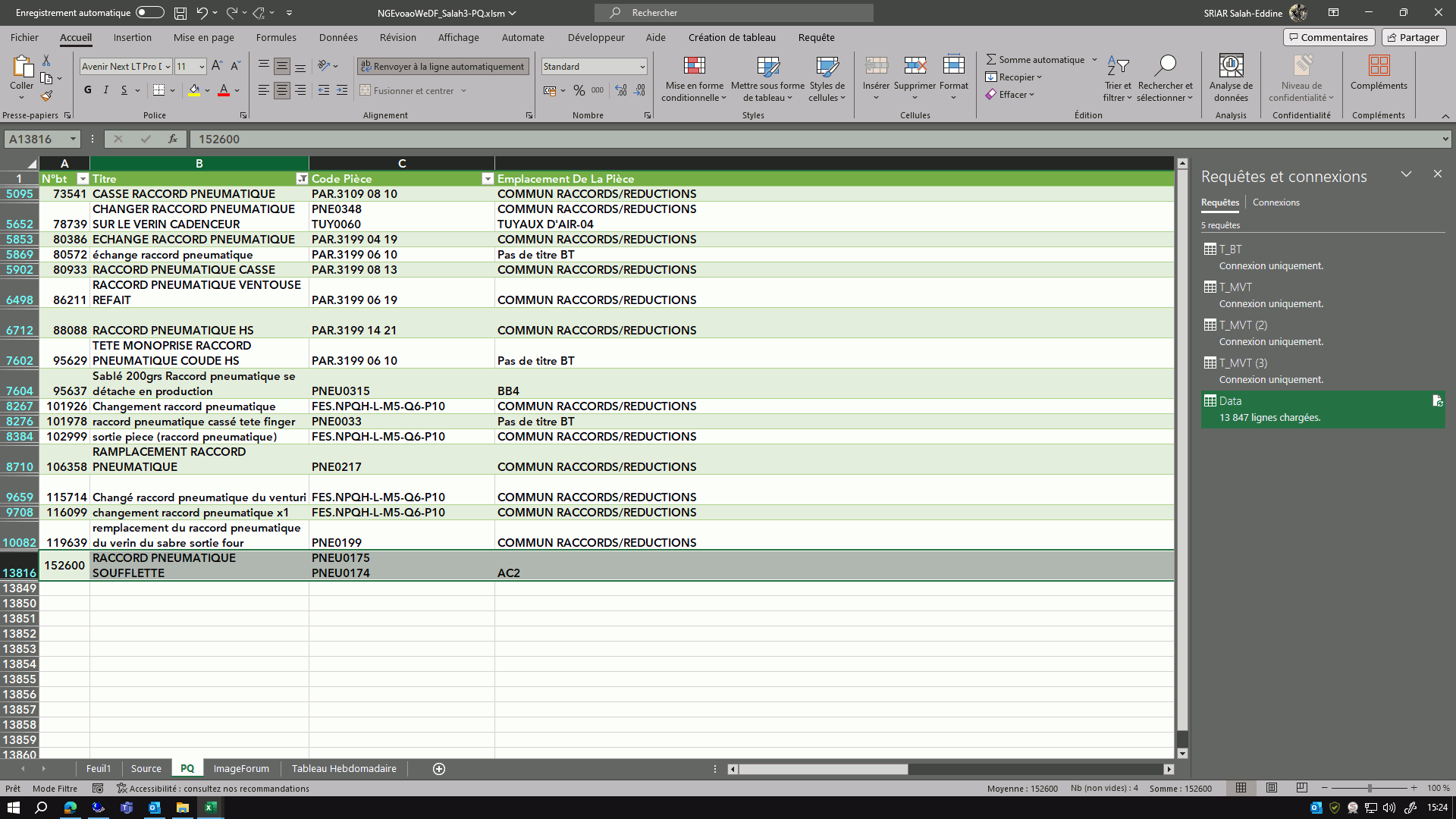Click the Partager button
This screenshot has width=1456, height=819.
[x=1414, y=37]
